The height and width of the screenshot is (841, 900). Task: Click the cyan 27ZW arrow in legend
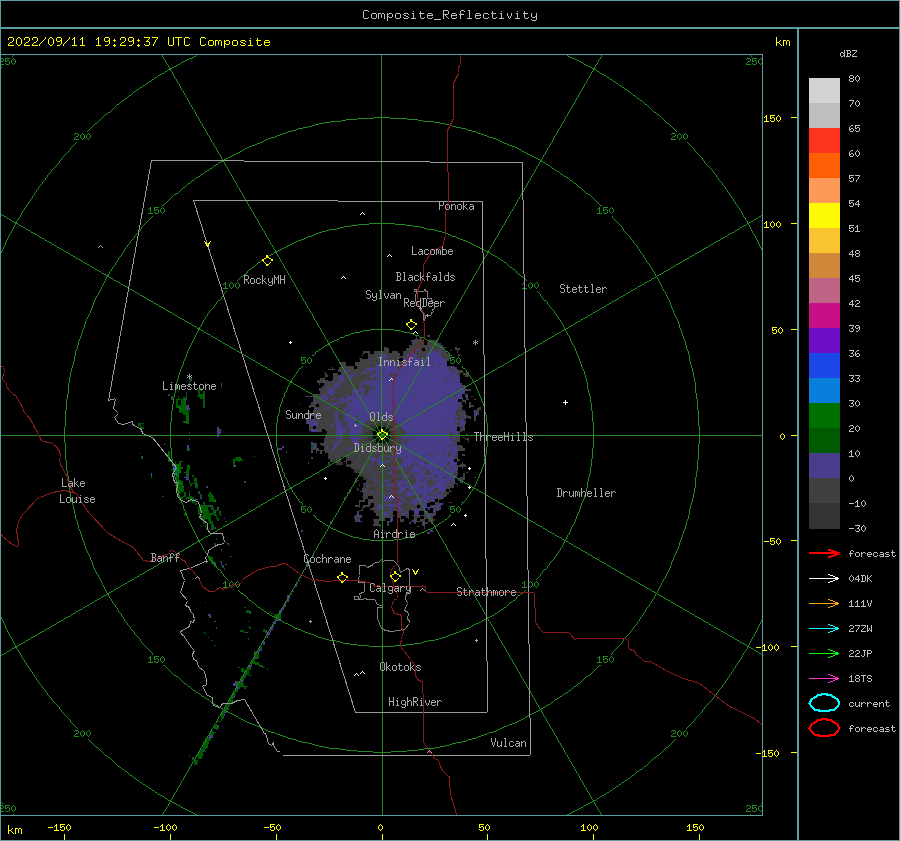[824, 629]
